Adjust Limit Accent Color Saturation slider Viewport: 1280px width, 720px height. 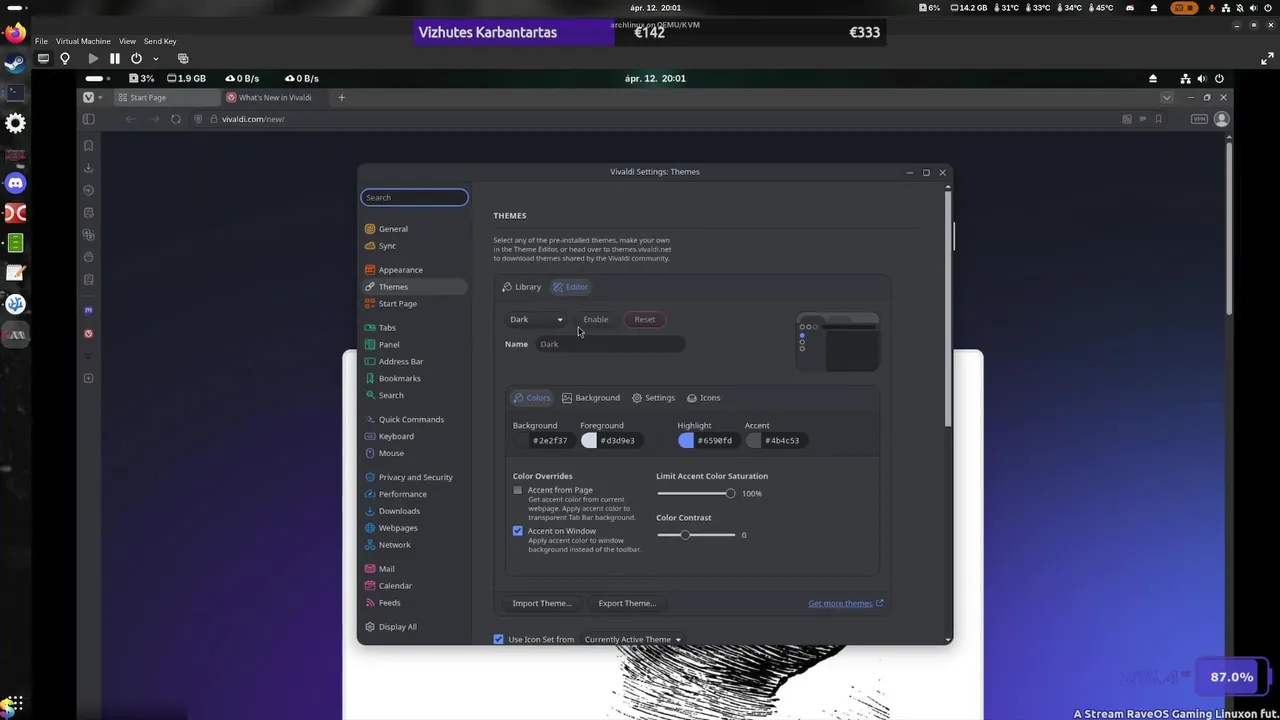pyautogui.click(x=696, y=493)
